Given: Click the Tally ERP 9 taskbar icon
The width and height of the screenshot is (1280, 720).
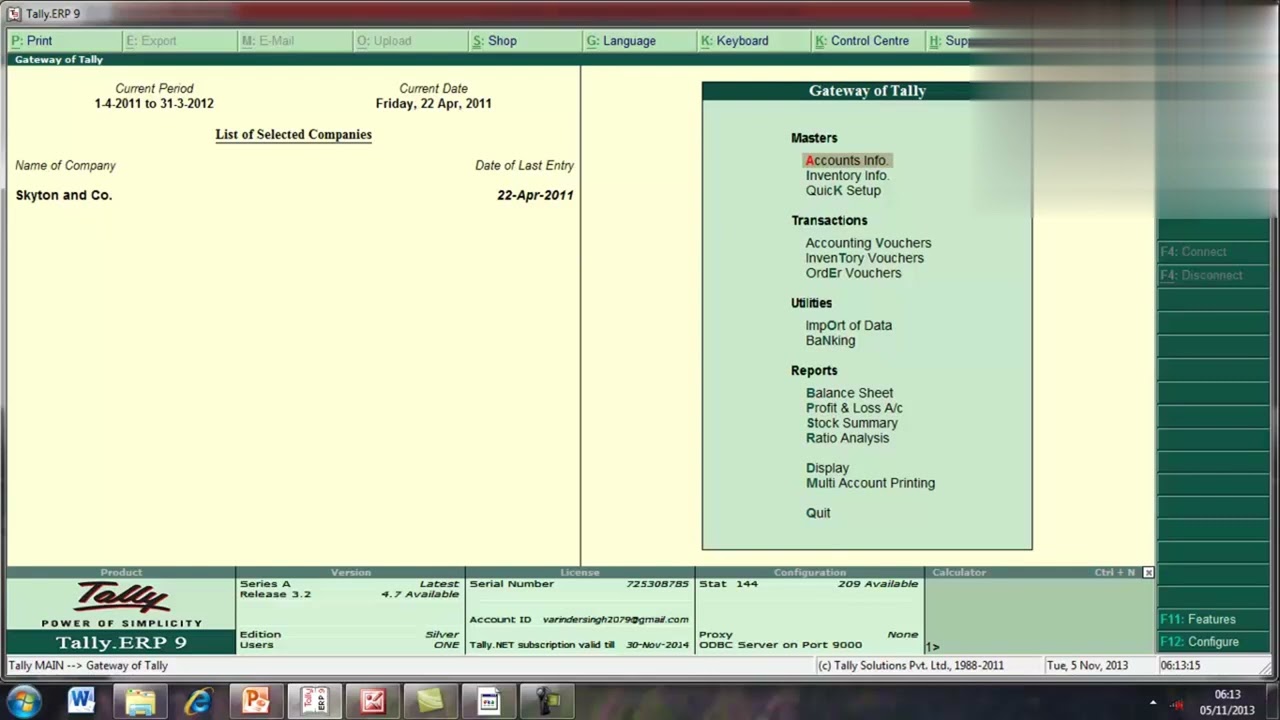Looking at the screenshot, I should click(314, 700).
